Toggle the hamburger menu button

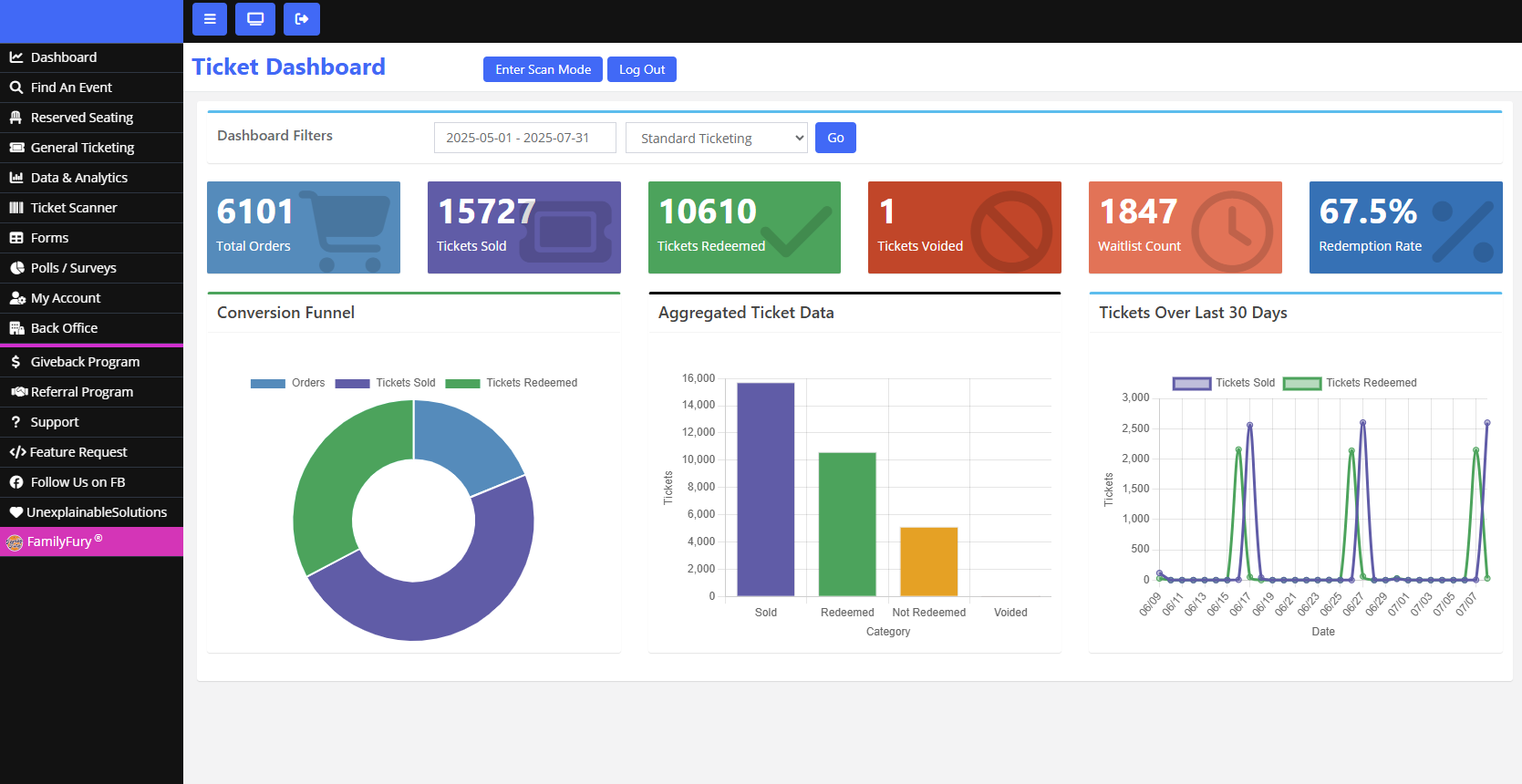point(210,19)
